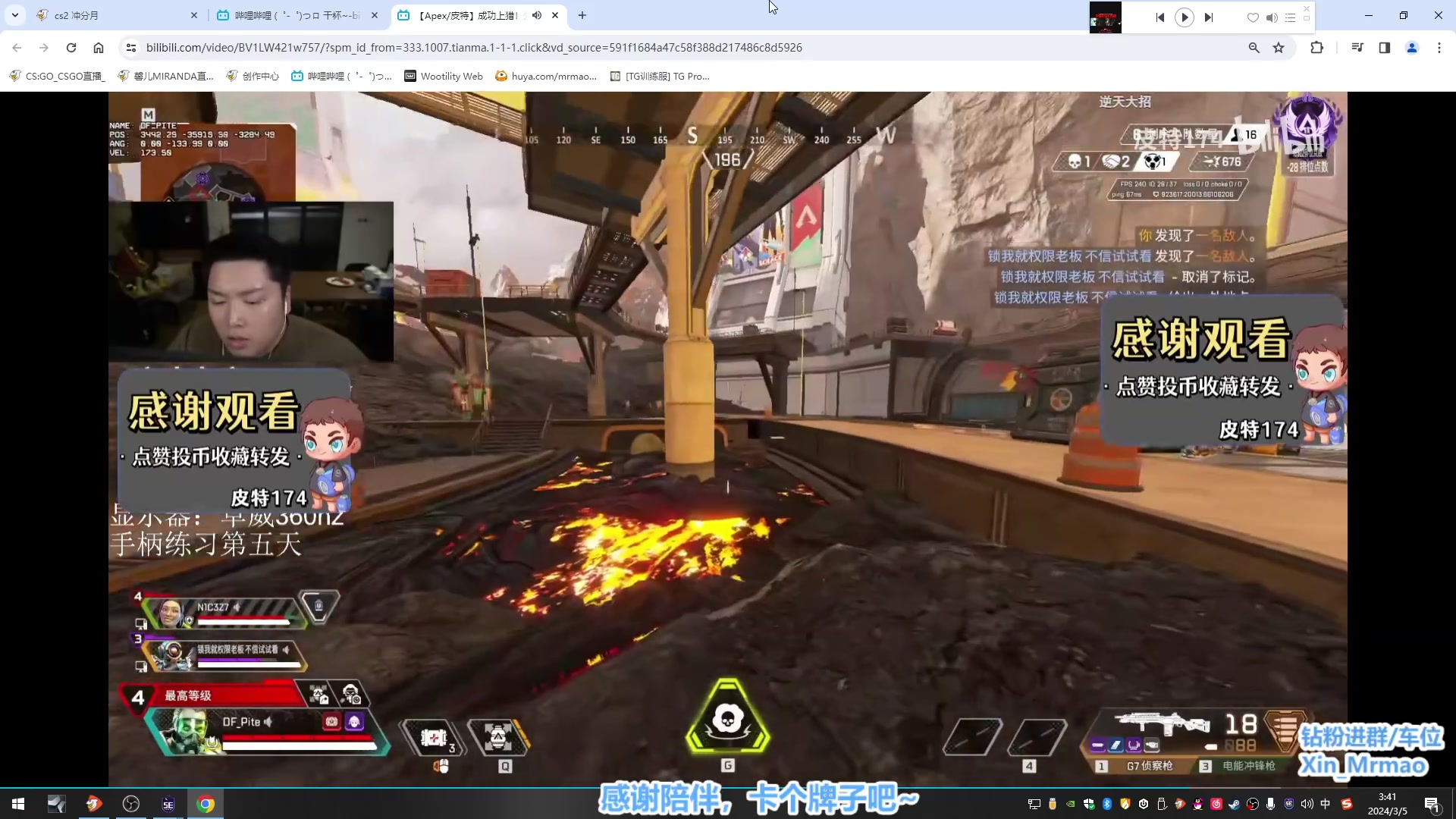
Task: Open Chrome media controls
Action: coord(1357,48)
